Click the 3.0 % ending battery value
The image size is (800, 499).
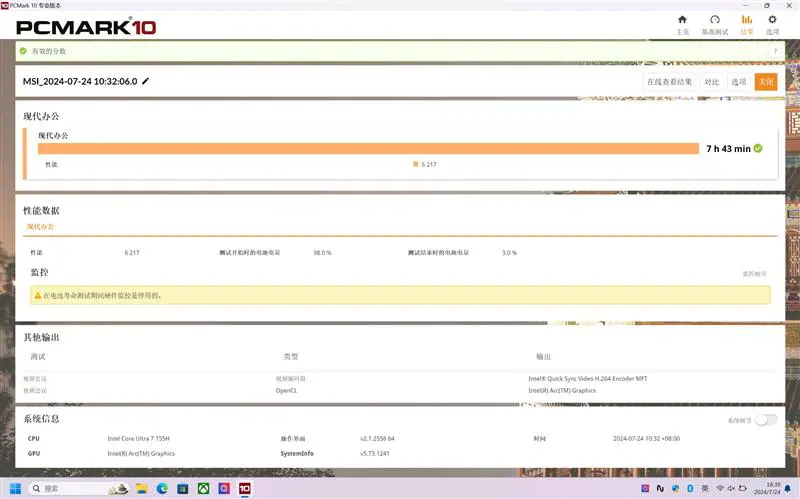509,253
